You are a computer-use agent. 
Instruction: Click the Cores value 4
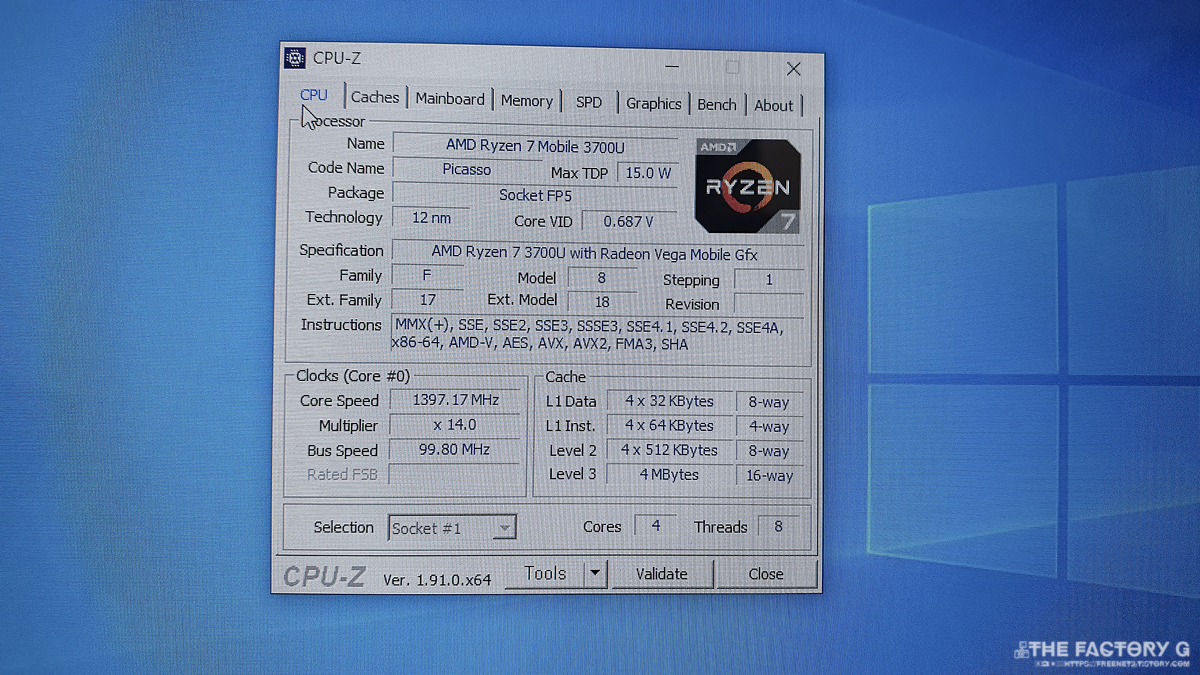point(656,526)
